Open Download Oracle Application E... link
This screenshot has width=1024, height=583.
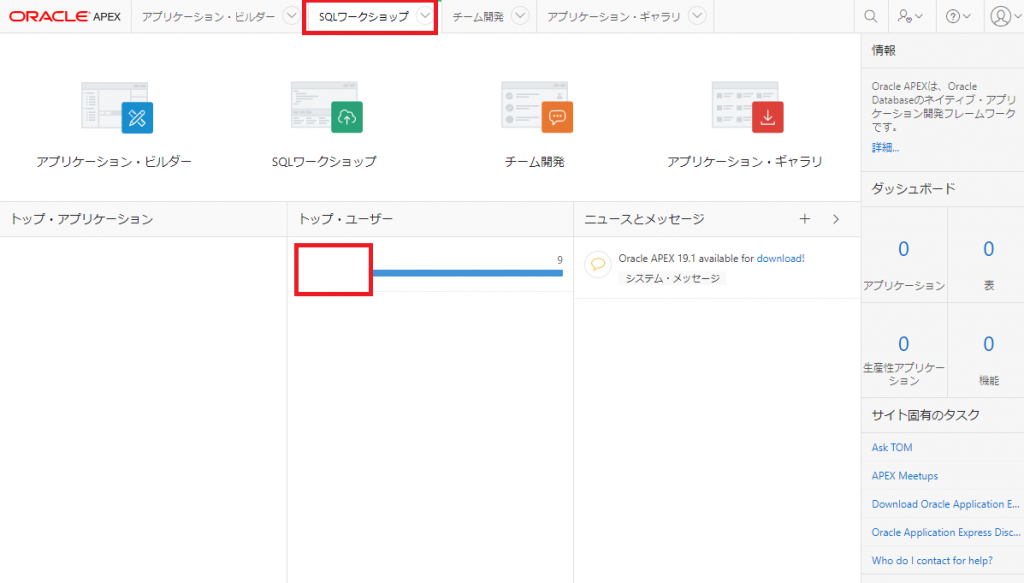point(945,504)
